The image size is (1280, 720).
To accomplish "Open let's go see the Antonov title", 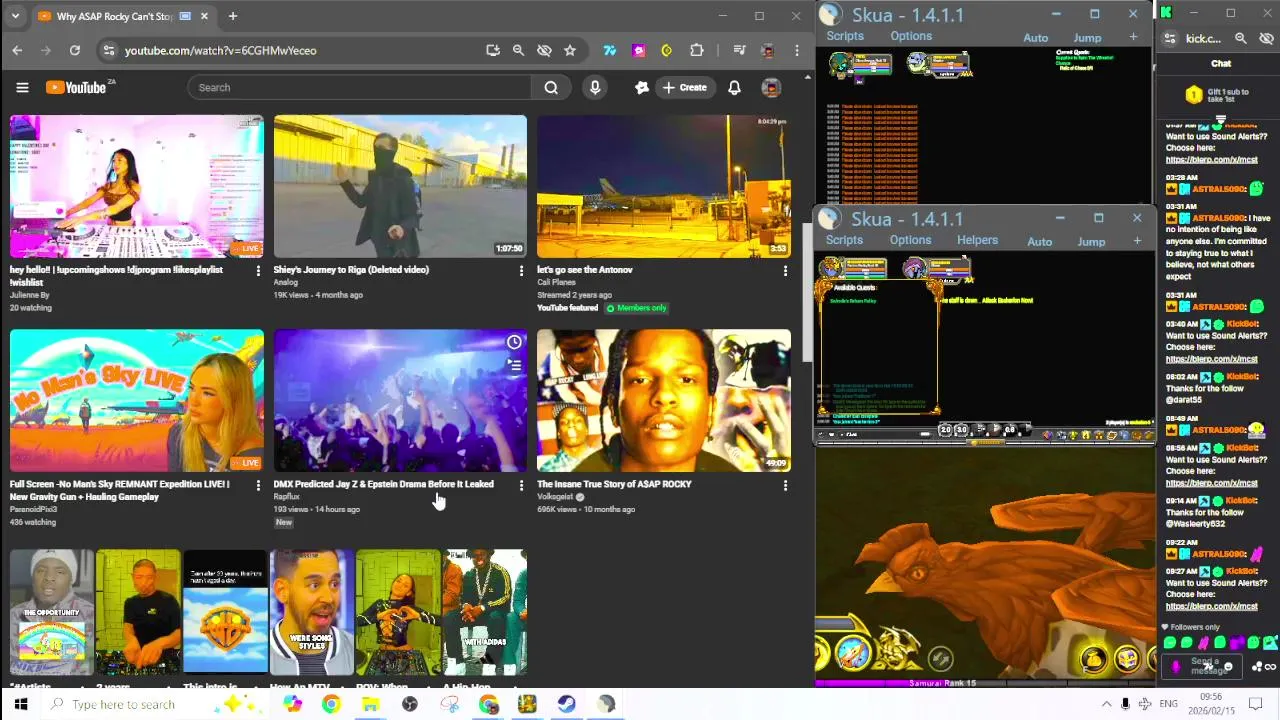I will pos(585,269).
